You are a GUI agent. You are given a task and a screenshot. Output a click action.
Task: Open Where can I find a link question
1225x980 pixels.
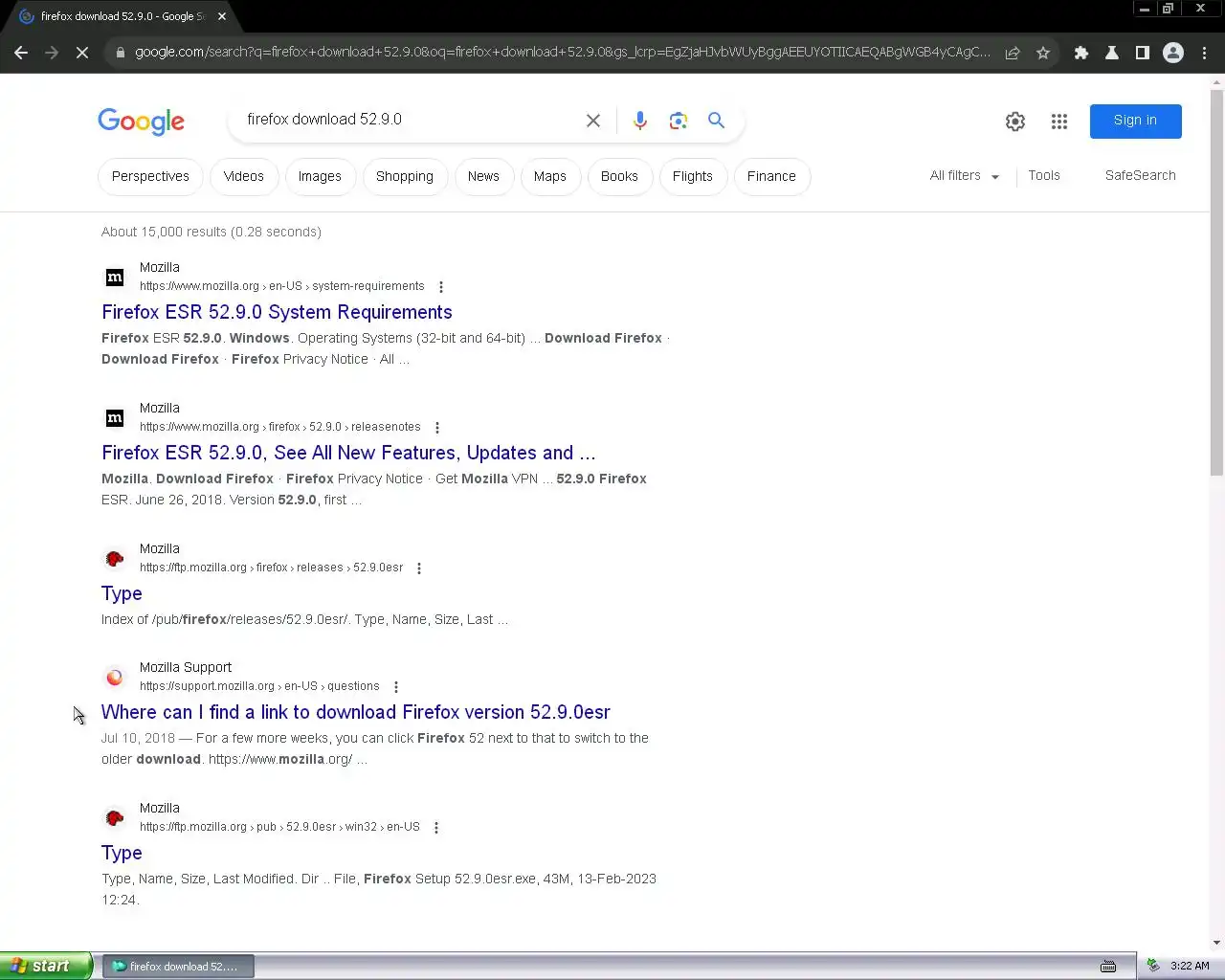tap(356, 712)
